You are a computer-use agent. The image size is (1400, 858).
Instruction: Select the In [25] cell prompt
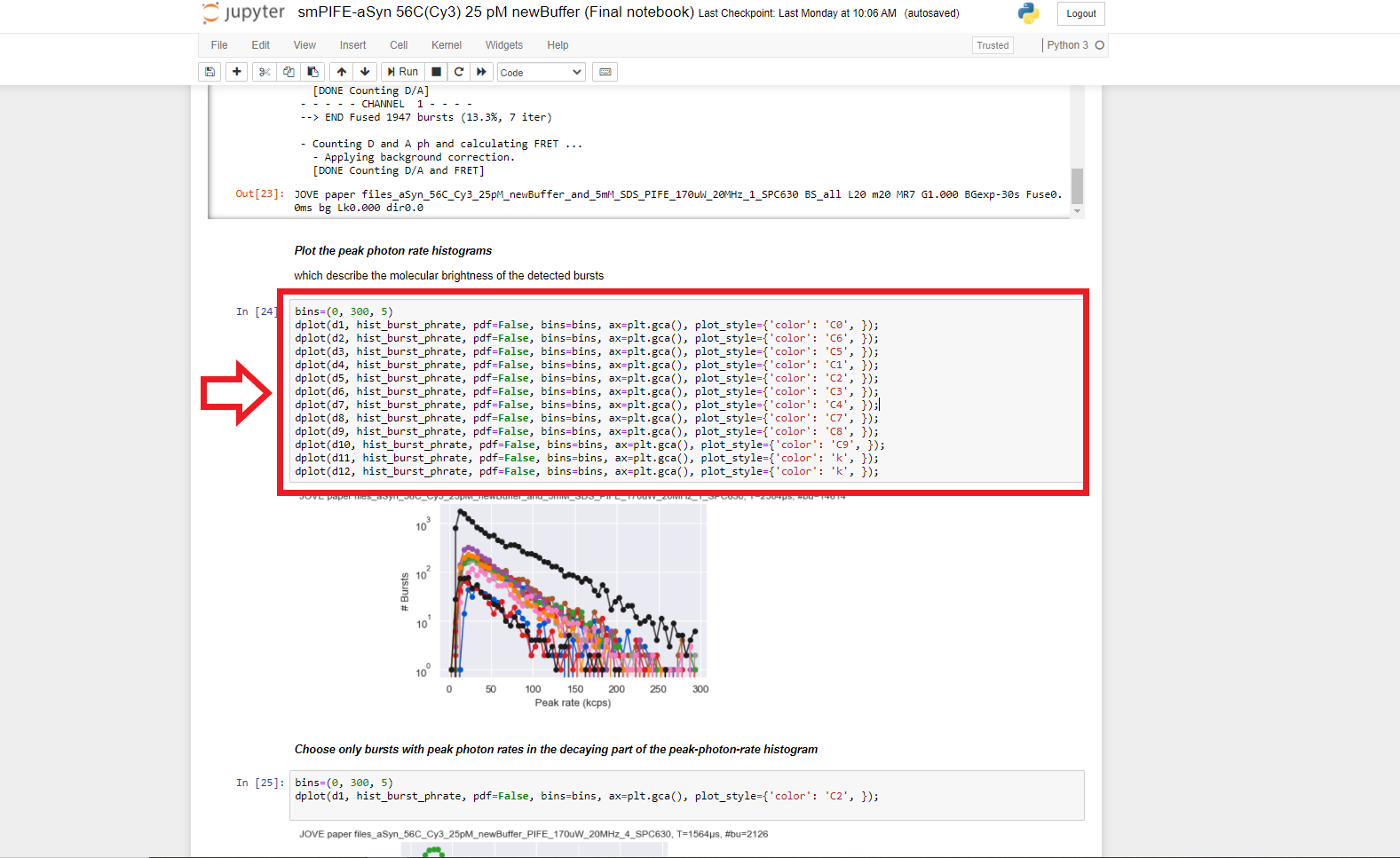[x=260, y=783]
